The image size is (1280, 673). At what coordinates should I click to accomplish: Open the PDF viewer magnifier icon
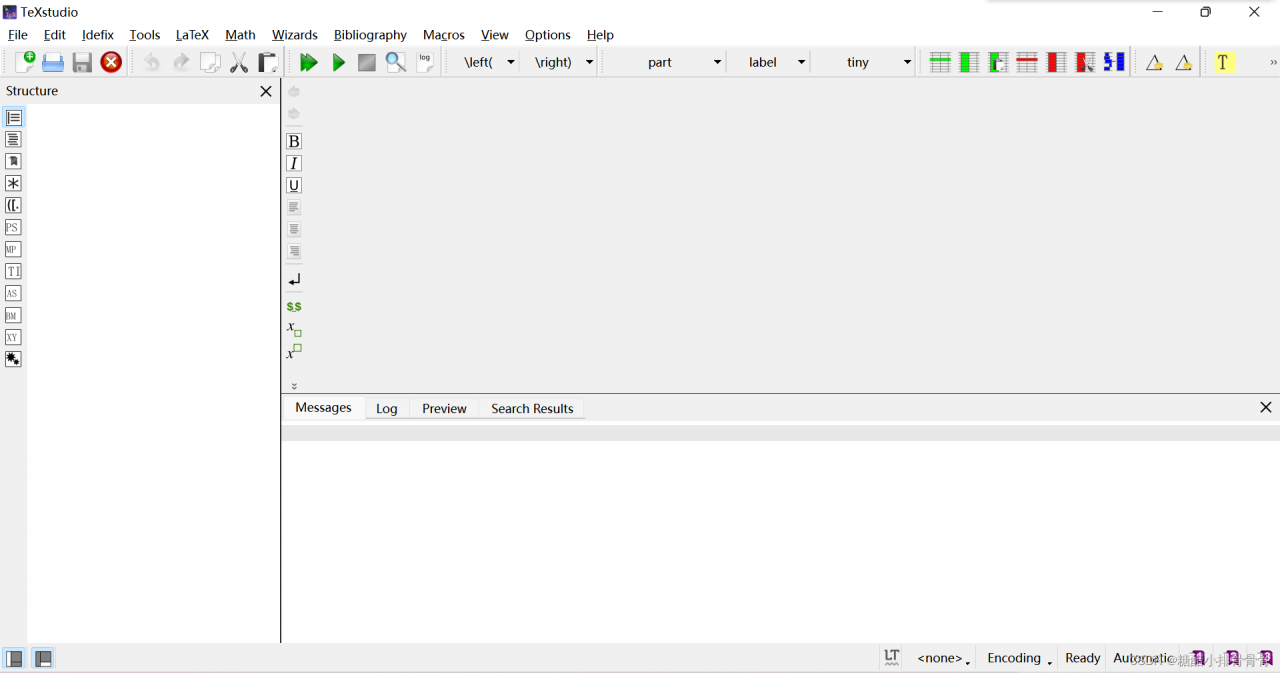pos(396,62)
